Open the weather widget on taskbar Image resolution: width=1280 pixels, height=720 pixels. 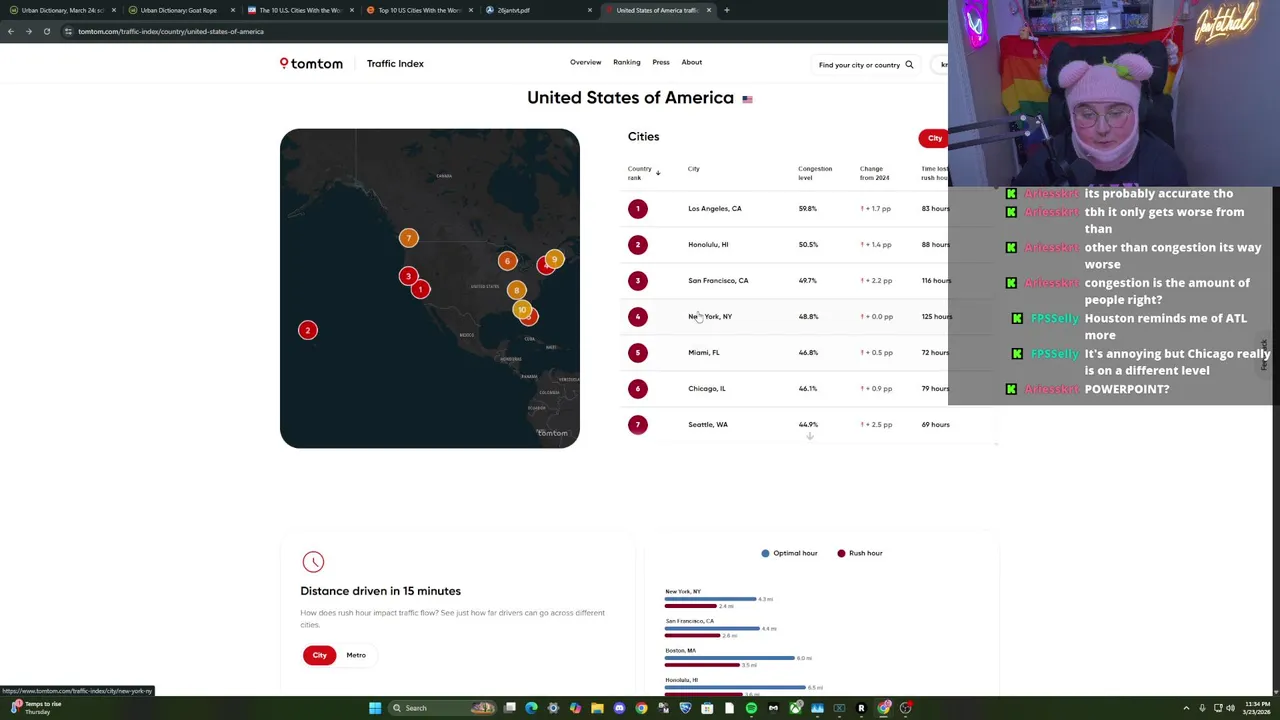click(x=36, y=708)
